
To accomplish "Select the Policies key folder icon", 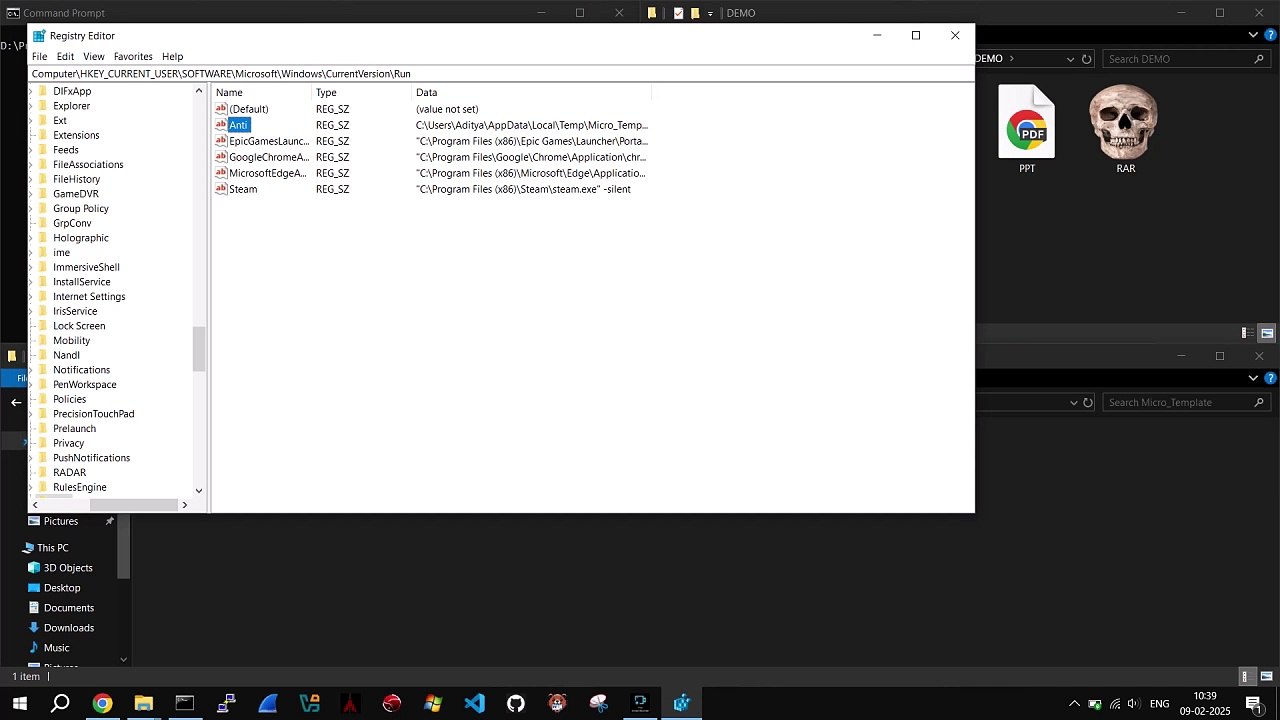I will pos(42,399).
